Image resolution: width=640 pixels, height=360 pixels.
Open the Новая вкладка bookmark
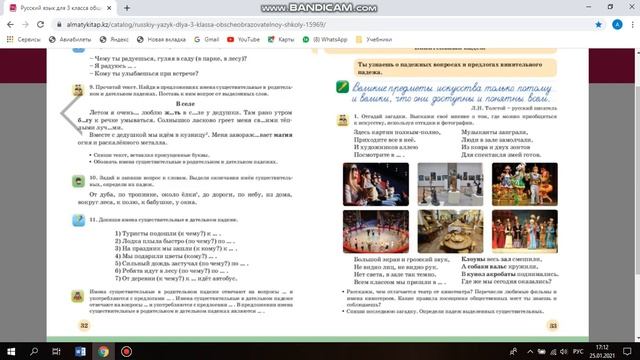coord(161,40)
